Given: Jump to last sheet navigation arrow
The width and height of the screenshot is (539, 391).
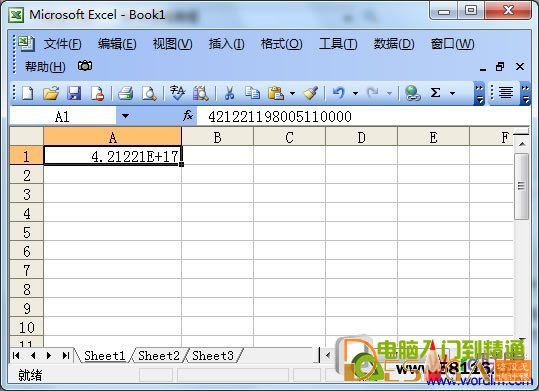Looking at the screenshot, I should point(66,355).
